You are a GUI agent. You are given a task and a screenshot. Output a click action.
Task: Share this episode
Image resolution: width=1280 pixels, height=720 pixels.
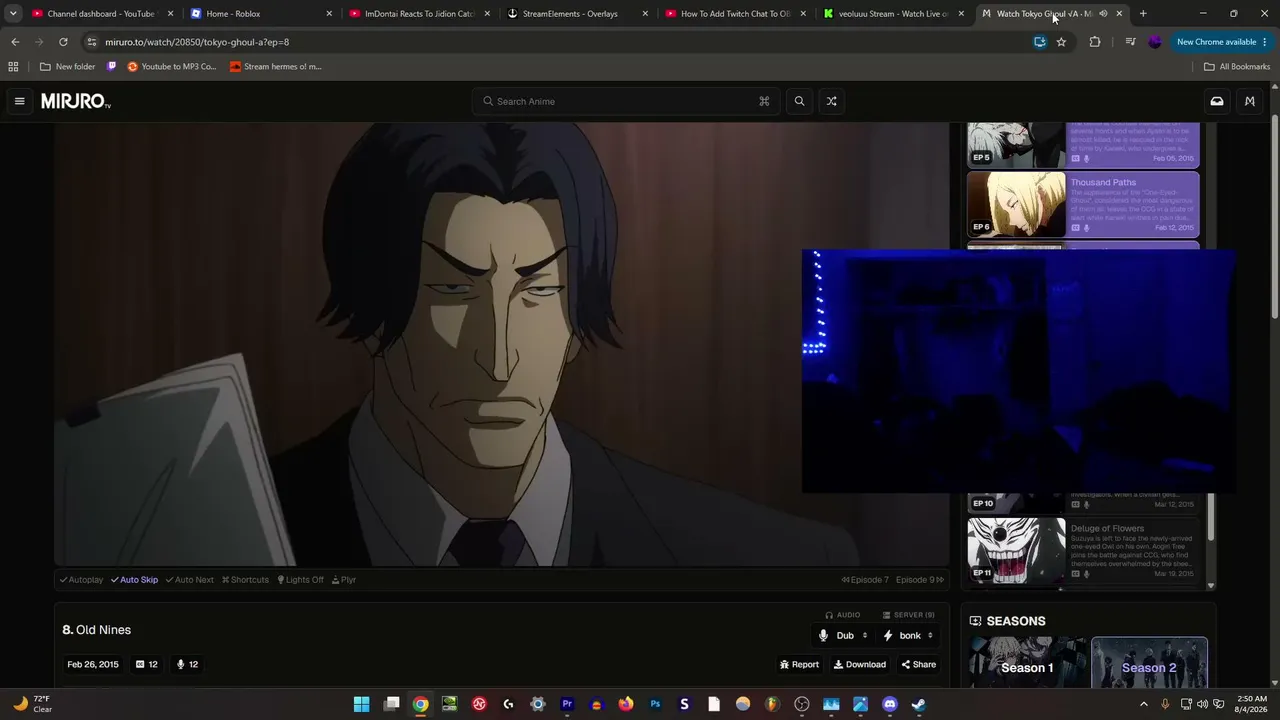pos(919,664)
